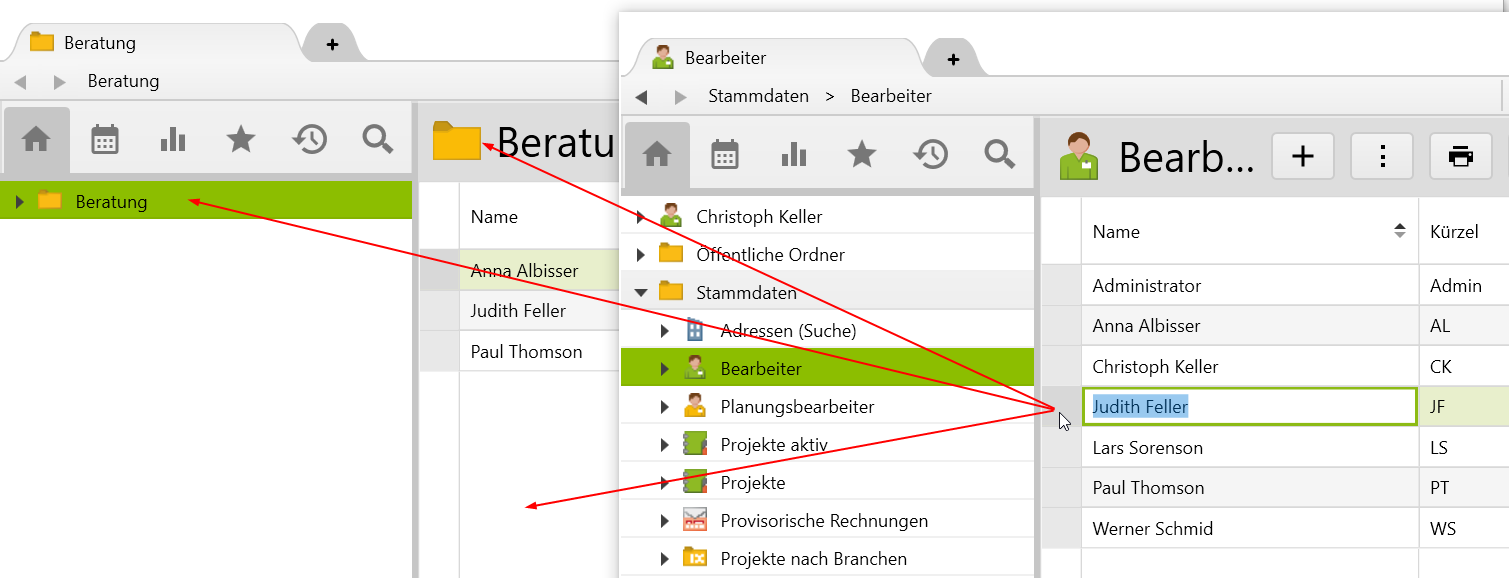Screen dimensions: 1509x578
Task: Open the calendar icon in Bearbeiter window
Action: (x=725, y=154)
